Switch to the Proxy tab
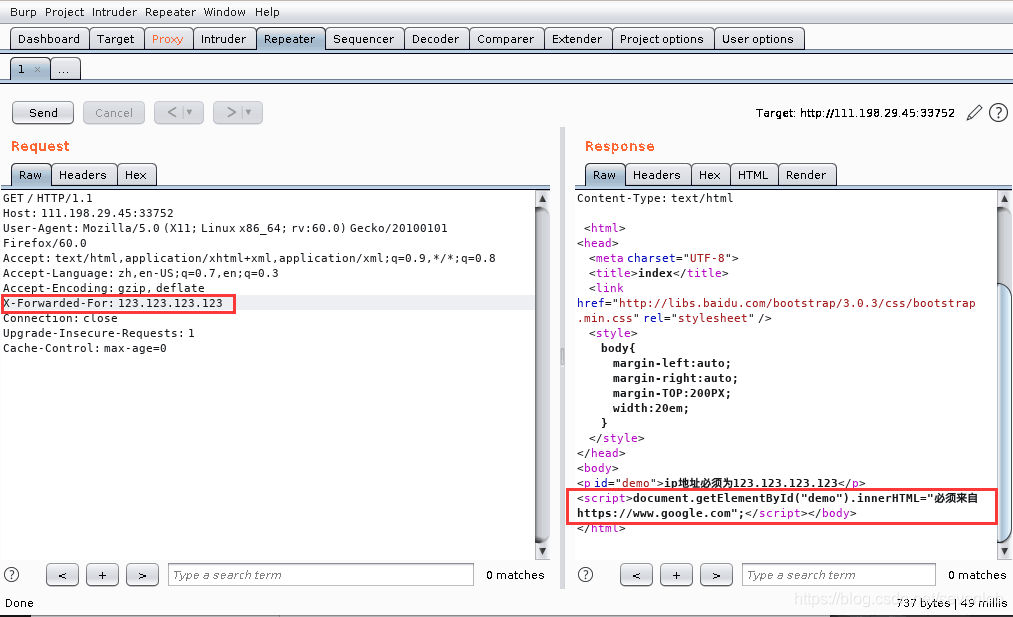 point(168,39)
